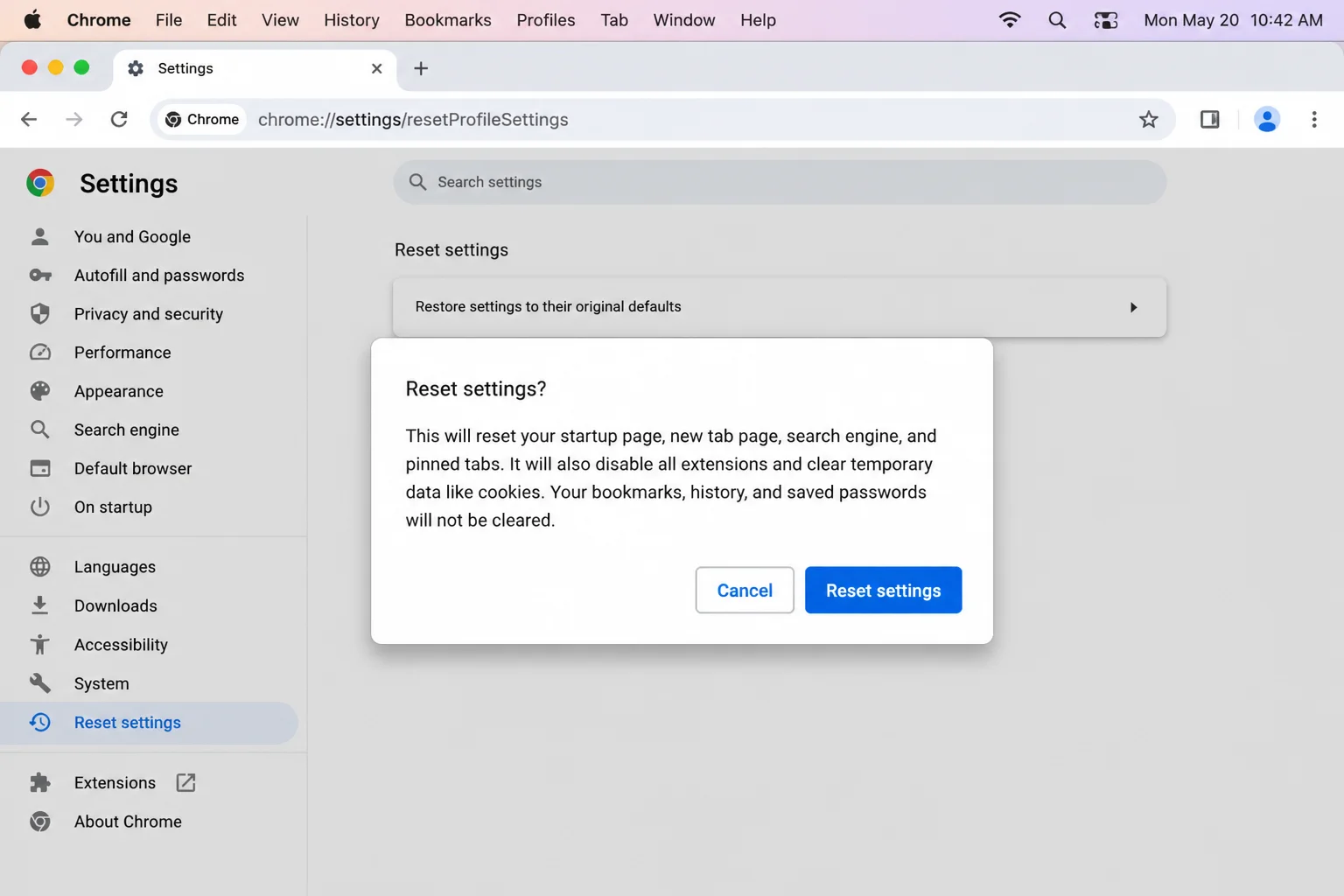Viewport: 1344px width, 896px height.
Task: Focus the Search settings field
Action: pos(780,182)
